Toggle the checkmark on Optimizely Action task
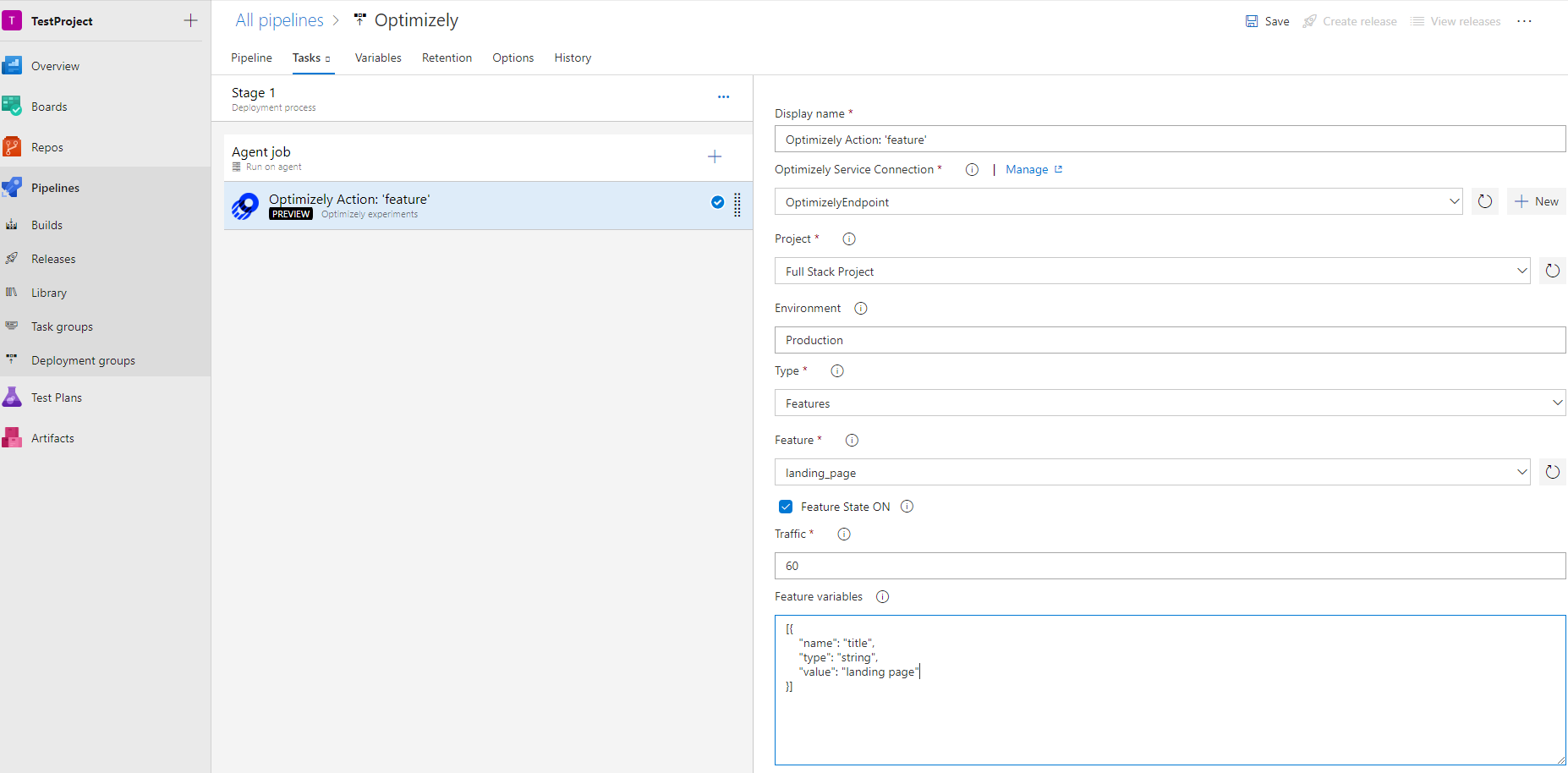The image size is (1568, 773). point(717,202)
